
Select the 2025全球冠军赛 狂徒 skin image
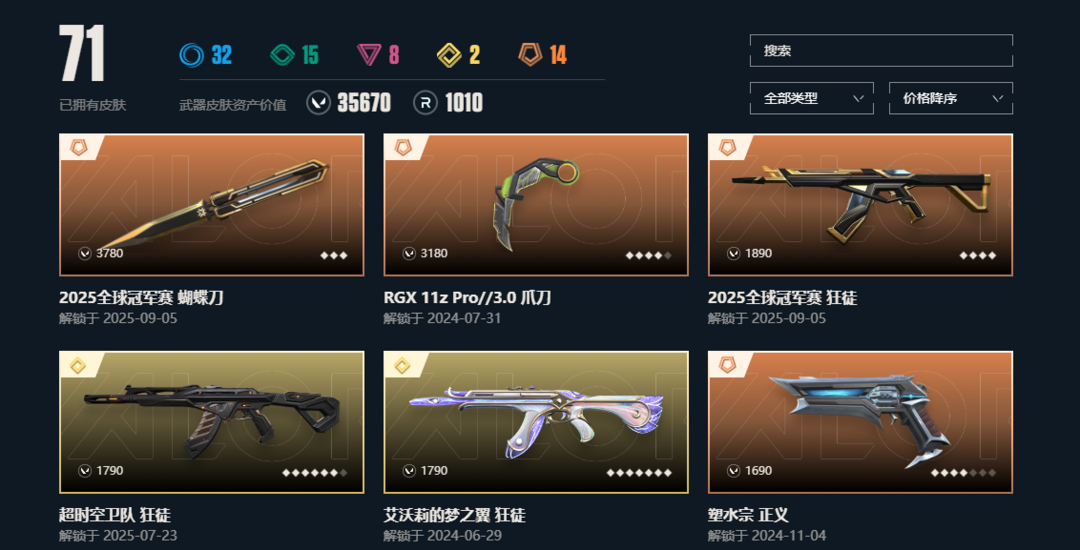coord(860,204)
